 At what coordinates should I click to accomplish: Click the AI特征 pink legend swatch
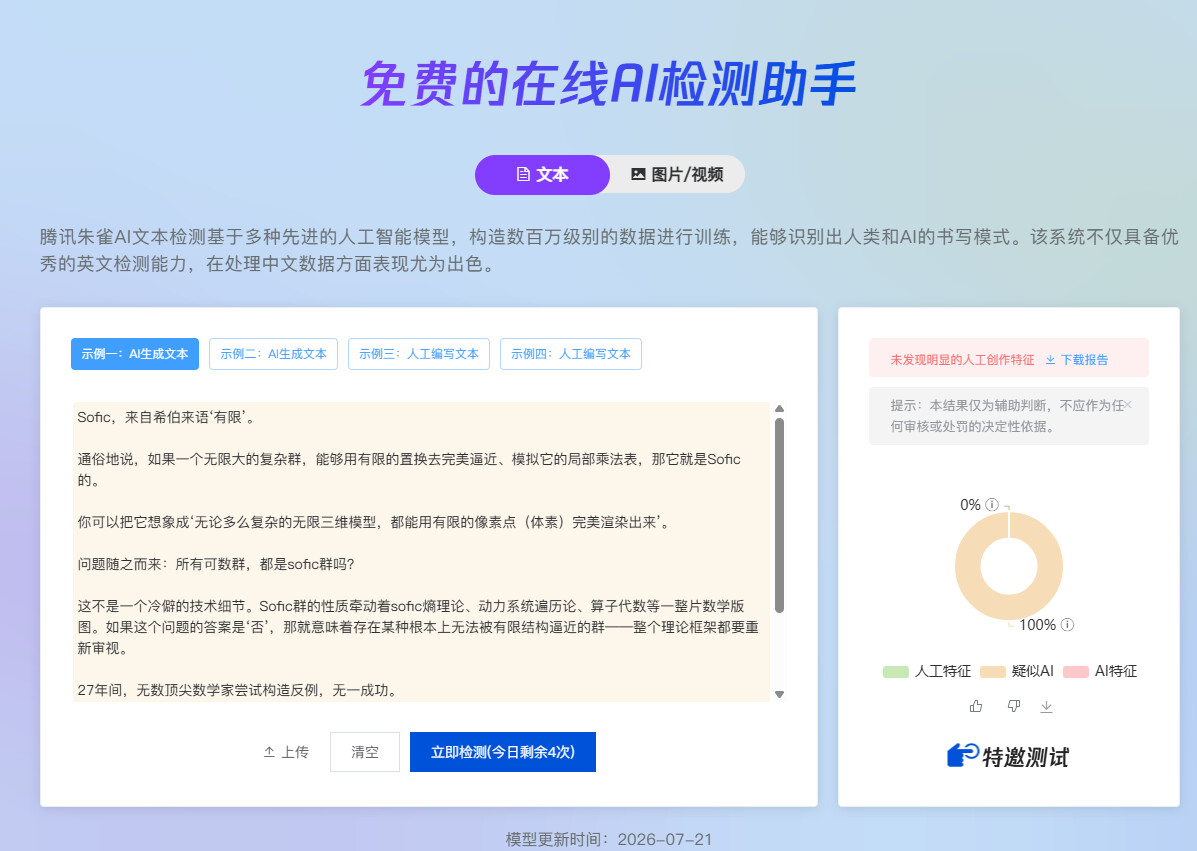pos(1076,672)
